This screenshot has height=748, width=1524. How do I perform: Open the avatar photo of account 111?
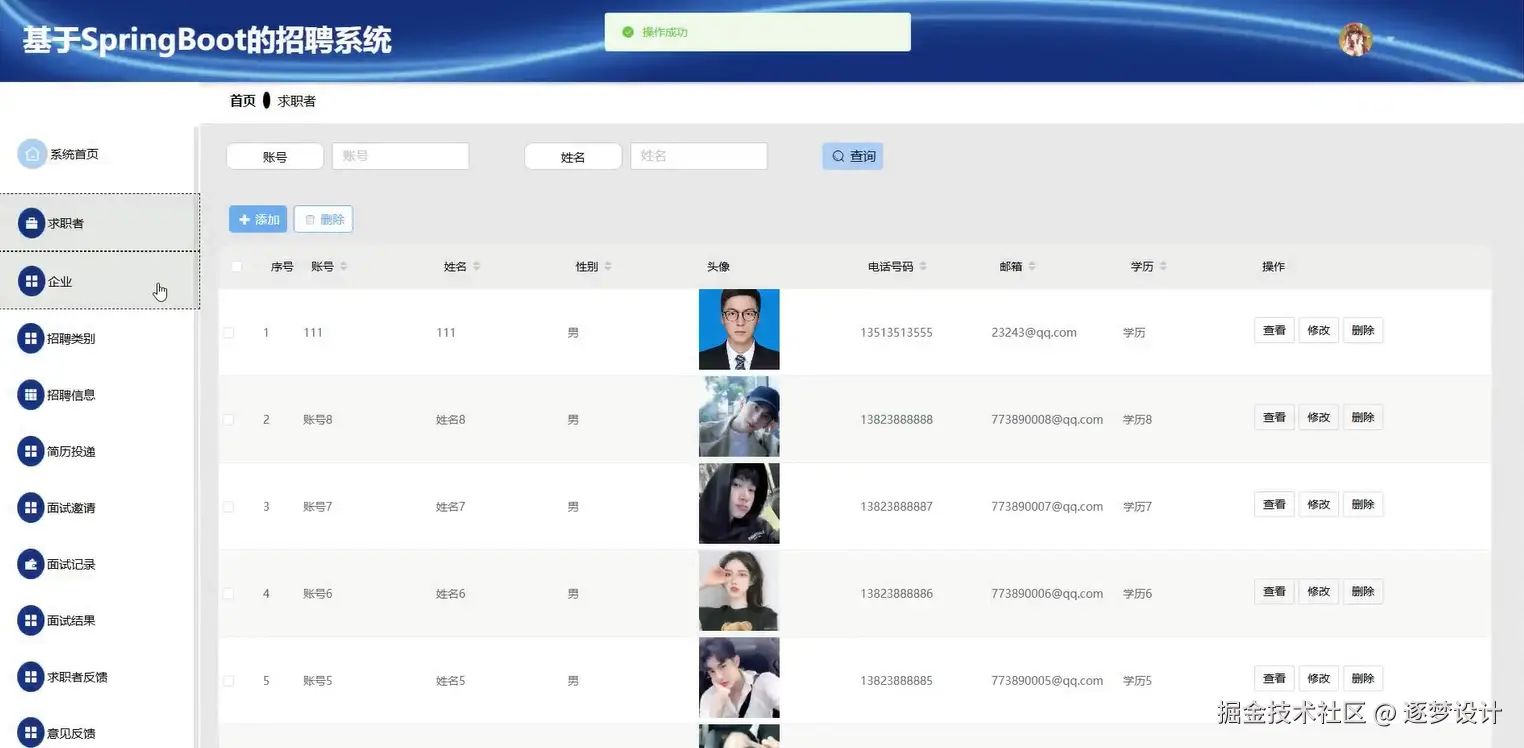coord(739,330)
